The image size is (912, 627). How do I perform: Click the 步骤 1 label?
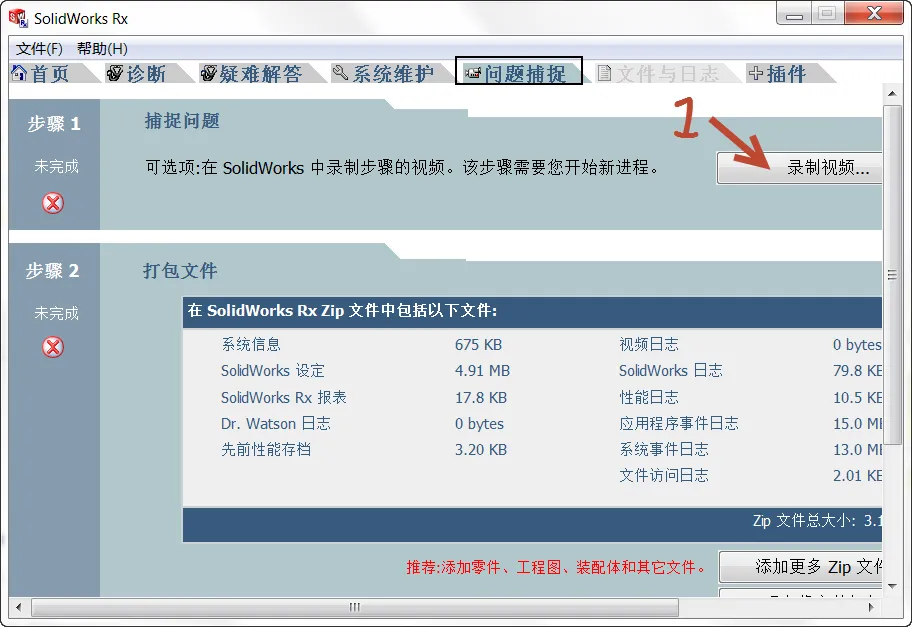[x=54, y=124]
